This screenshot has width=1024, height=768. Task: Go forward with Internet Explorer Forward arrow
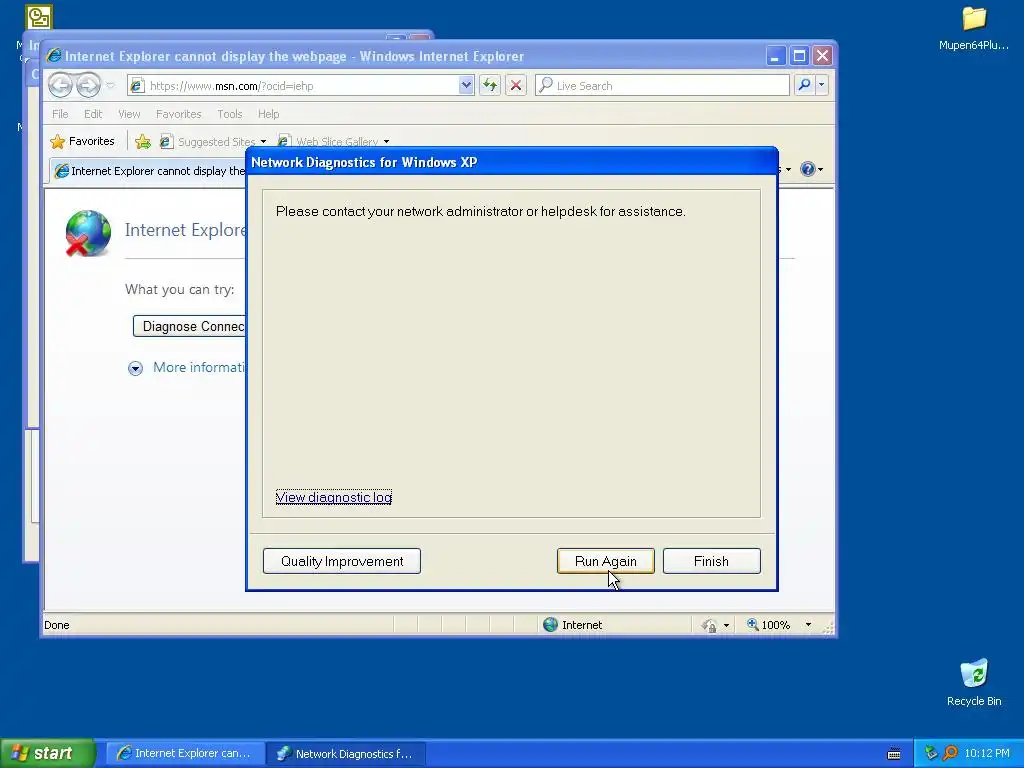click(88, 85)
